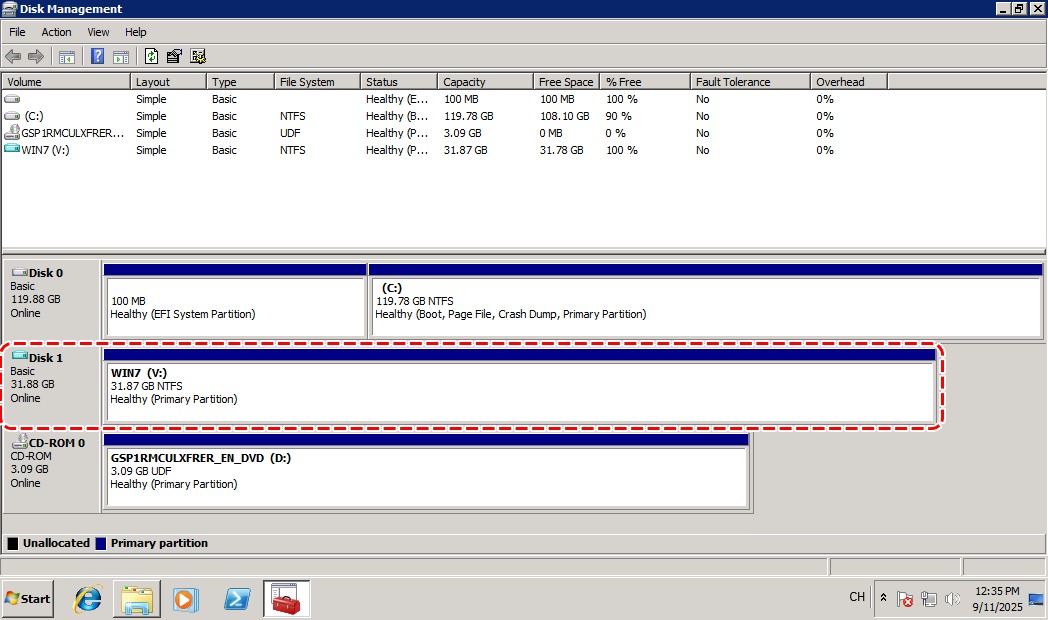
Task: Sort the list by Free Space column
Action: (566, 82)
